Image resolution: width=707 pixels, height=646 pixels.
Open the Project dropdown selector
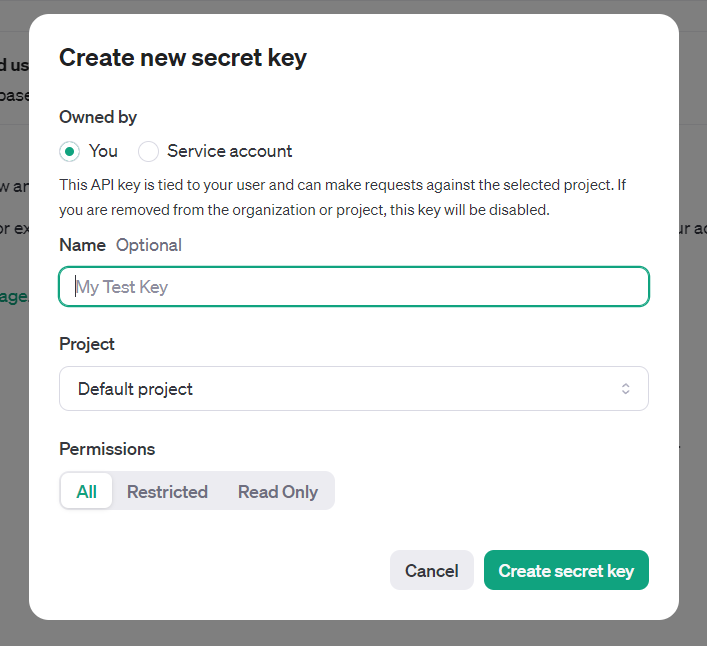click(354, 389)
